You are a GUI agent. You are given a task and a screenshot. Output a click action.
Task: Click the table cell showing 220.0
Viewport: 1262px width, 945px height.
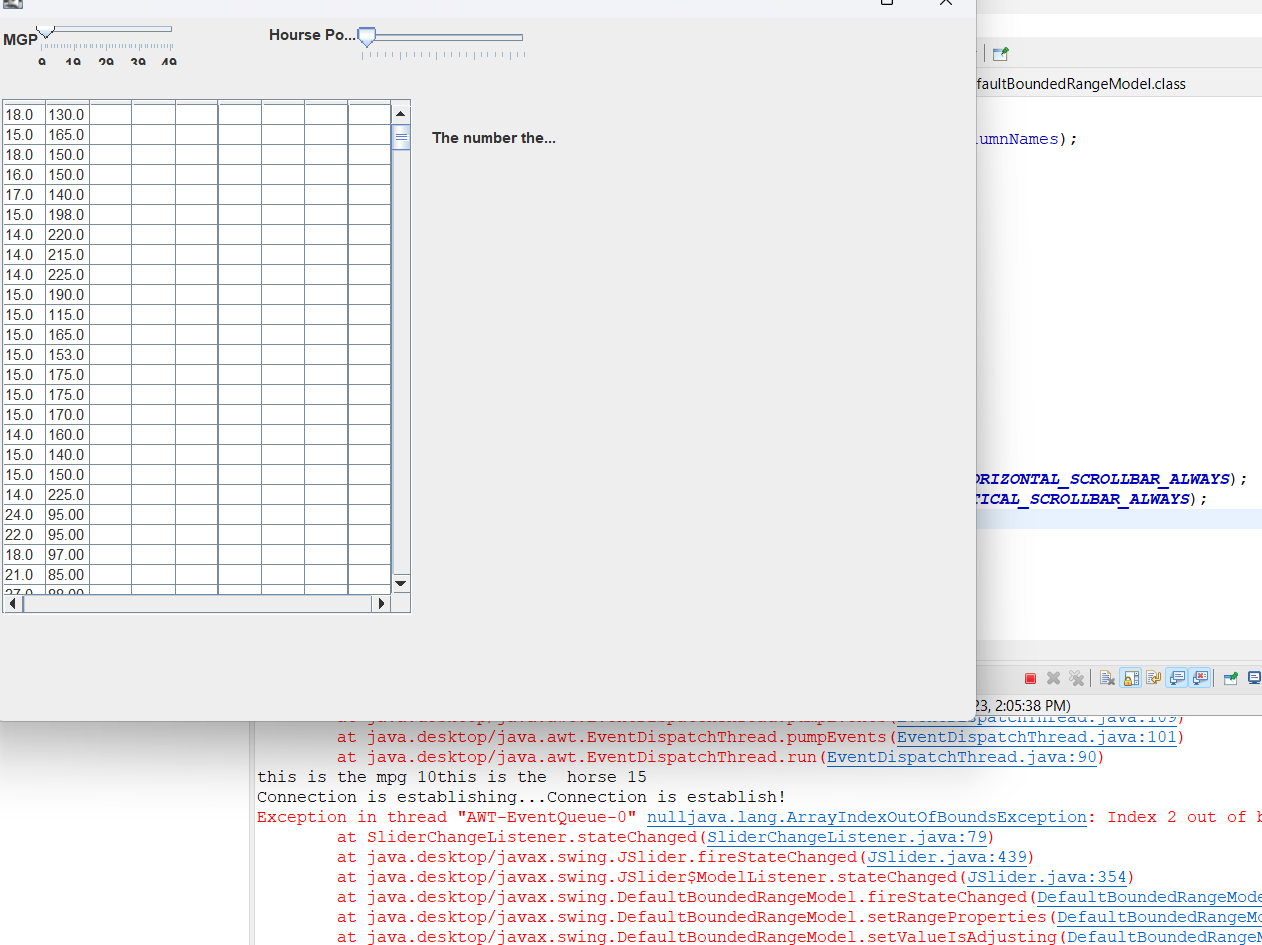click(x=66, y=235)
